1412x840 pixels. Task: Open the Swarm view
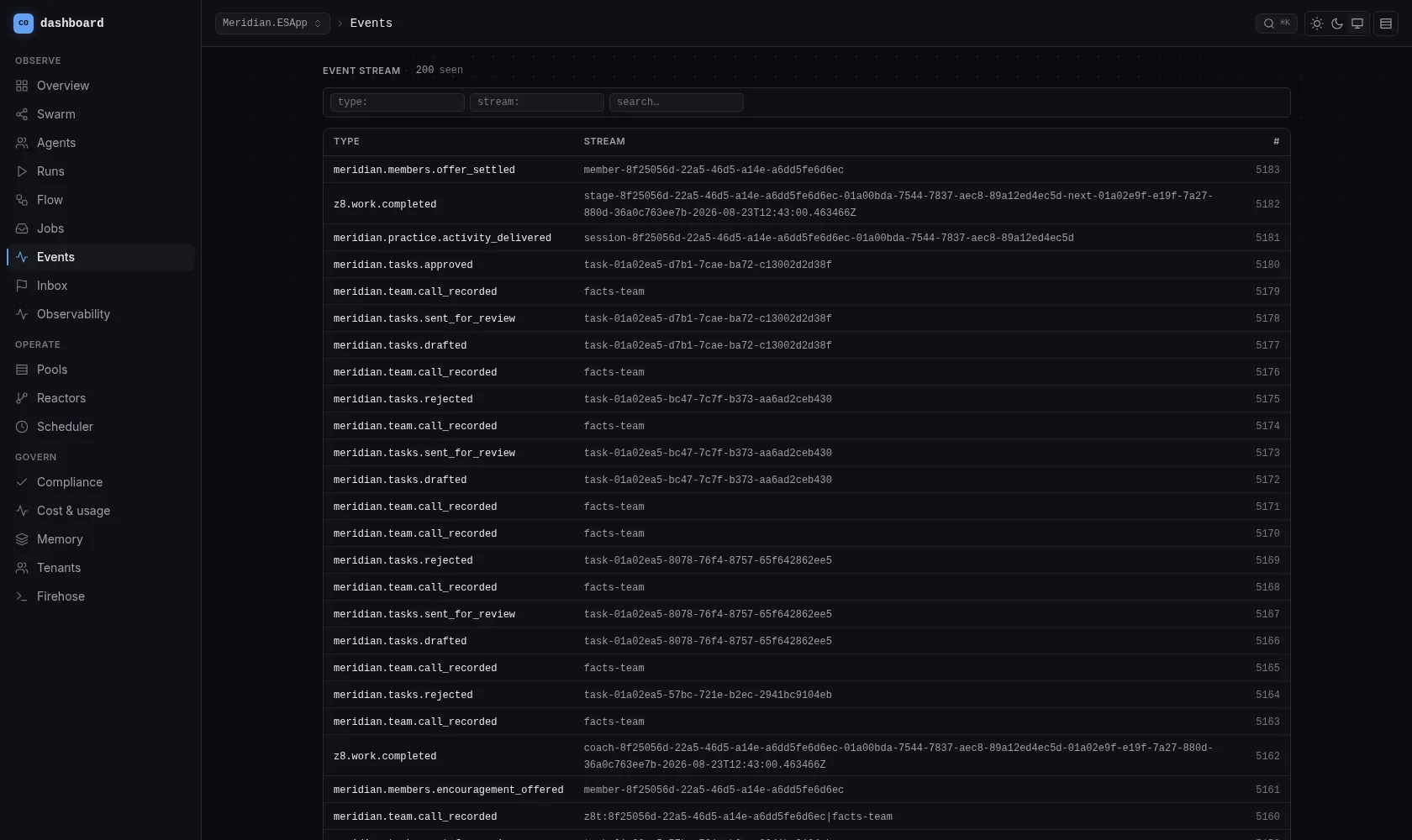coord(101,114)
